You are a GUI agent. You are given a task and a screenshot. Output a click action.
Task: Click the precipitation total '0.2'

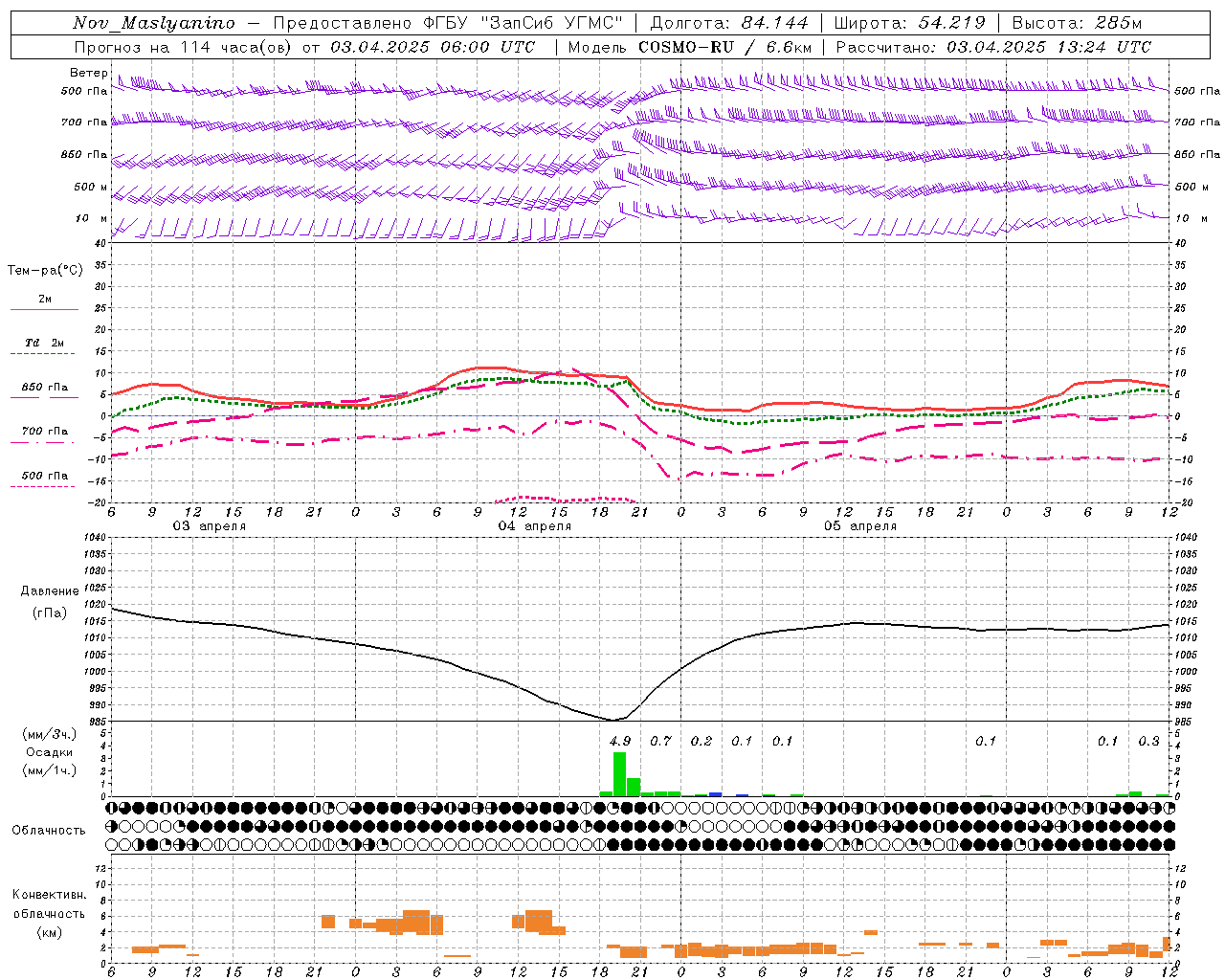tap(702, 741)
